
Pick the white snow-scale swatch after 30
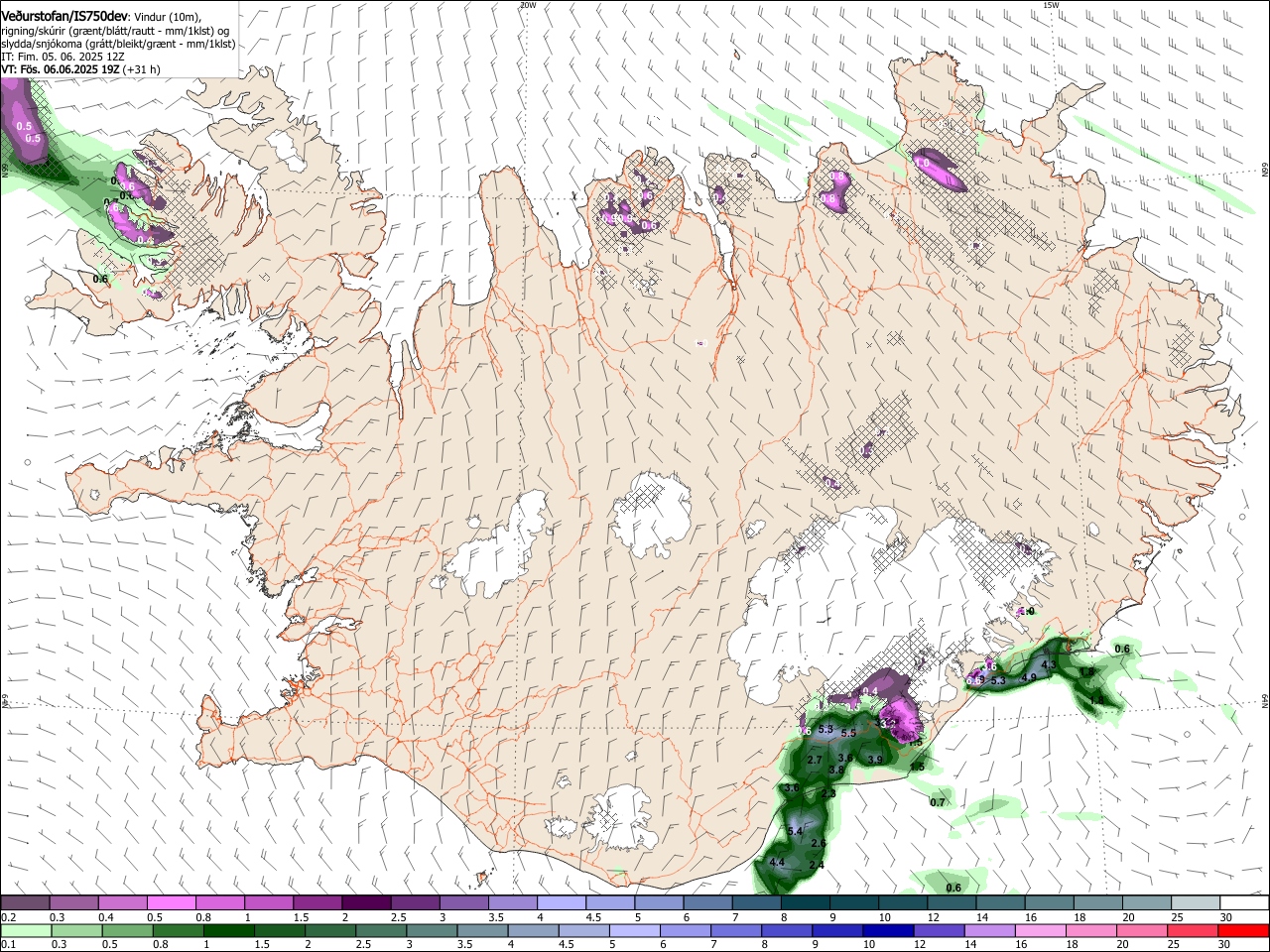pyautogui.click(x=1244, y=902)
